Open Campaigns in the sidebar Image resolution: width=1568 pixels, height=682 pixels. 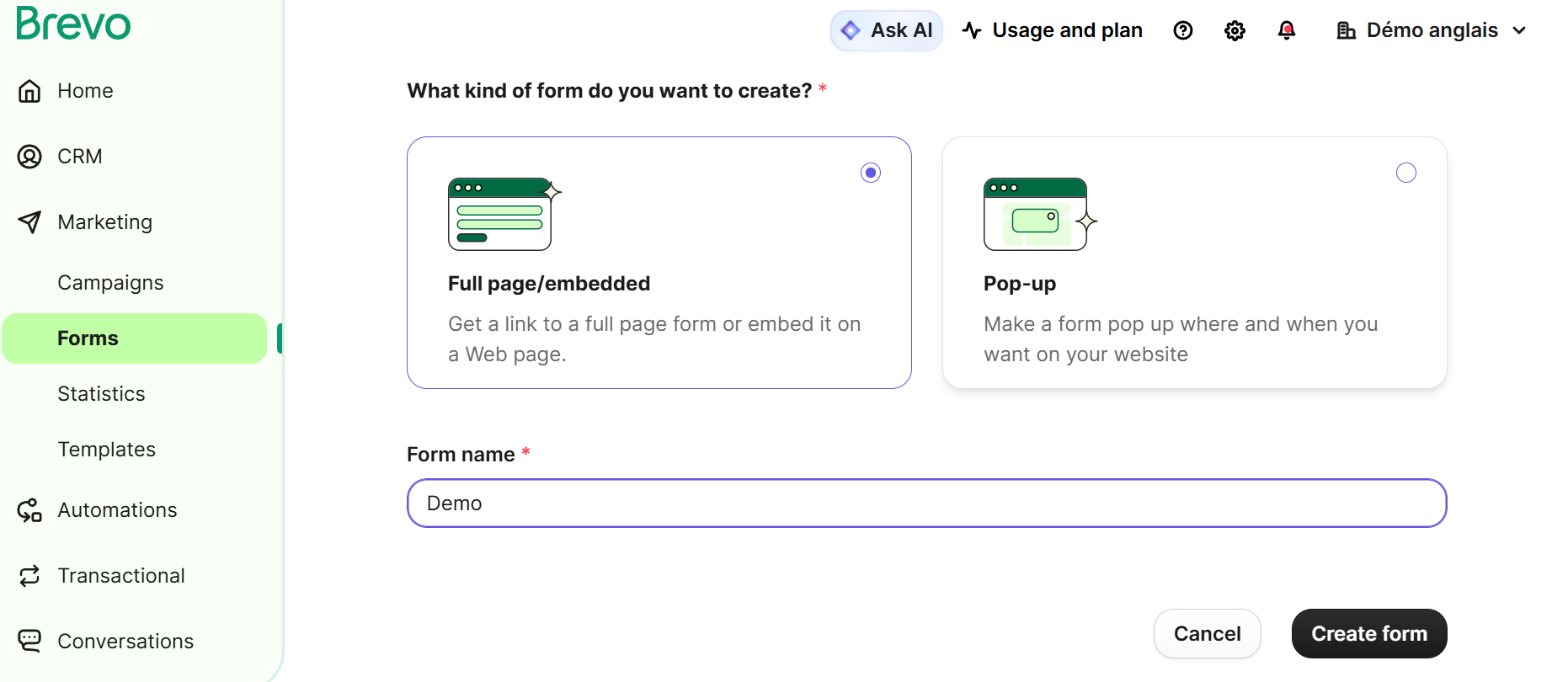click(110, 283)
